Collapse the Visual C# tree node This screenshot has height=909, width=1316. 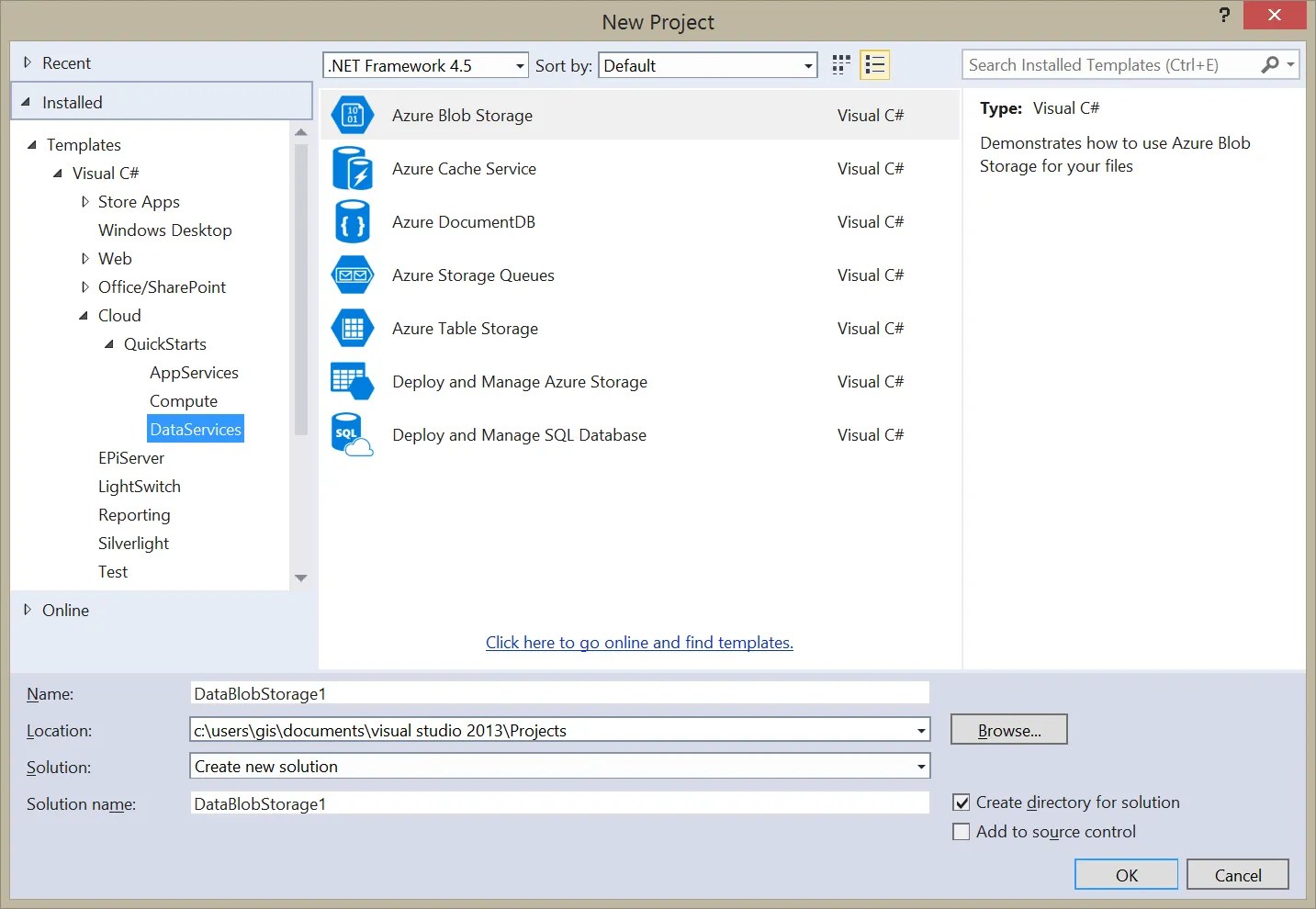58,174
